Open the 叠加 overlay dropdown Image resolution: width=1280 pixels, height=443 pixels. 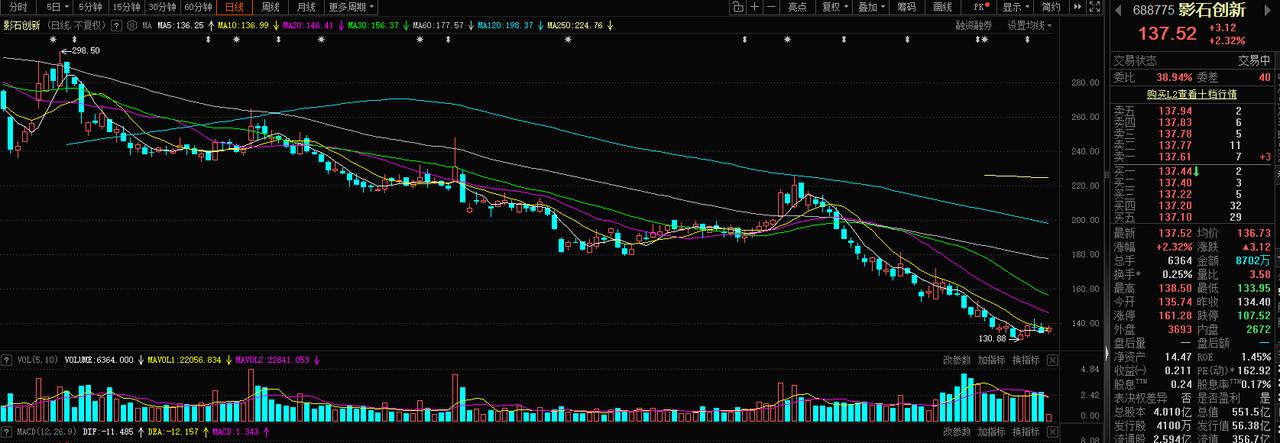point(871,7)
